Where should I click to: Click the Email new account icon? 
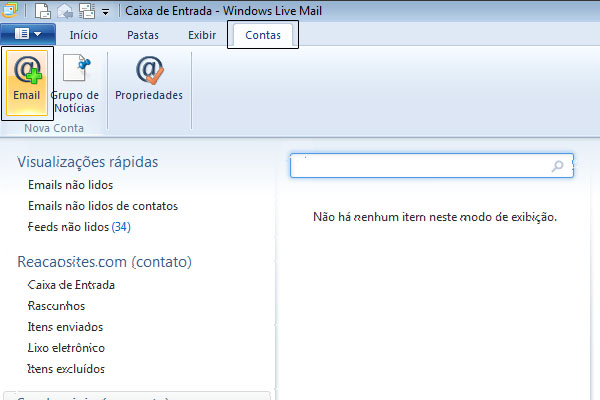[x=27, y=81]
